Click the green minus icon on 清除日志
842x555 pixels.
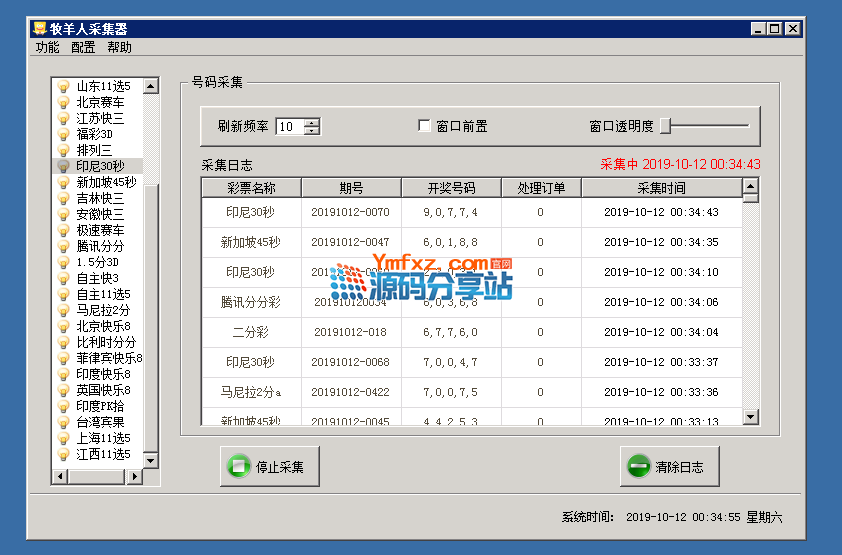point(637,467)
